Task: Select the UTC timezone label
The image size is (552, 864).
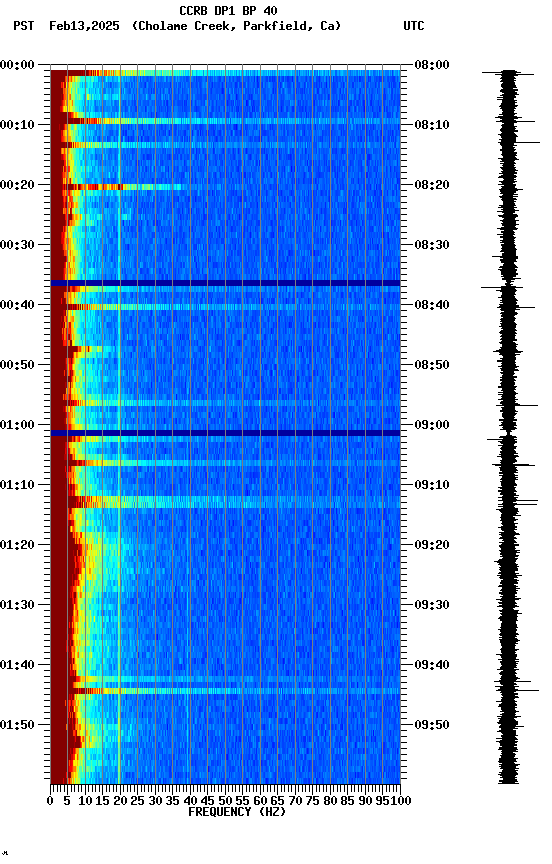Action: 414,26
